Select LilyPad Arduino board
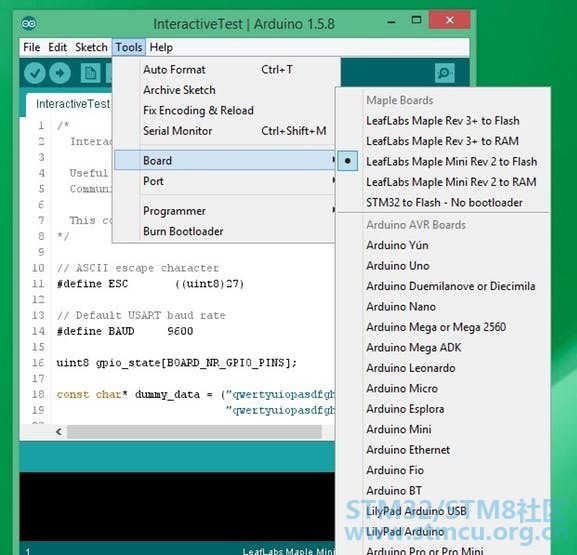 click(x=443, y=532)
